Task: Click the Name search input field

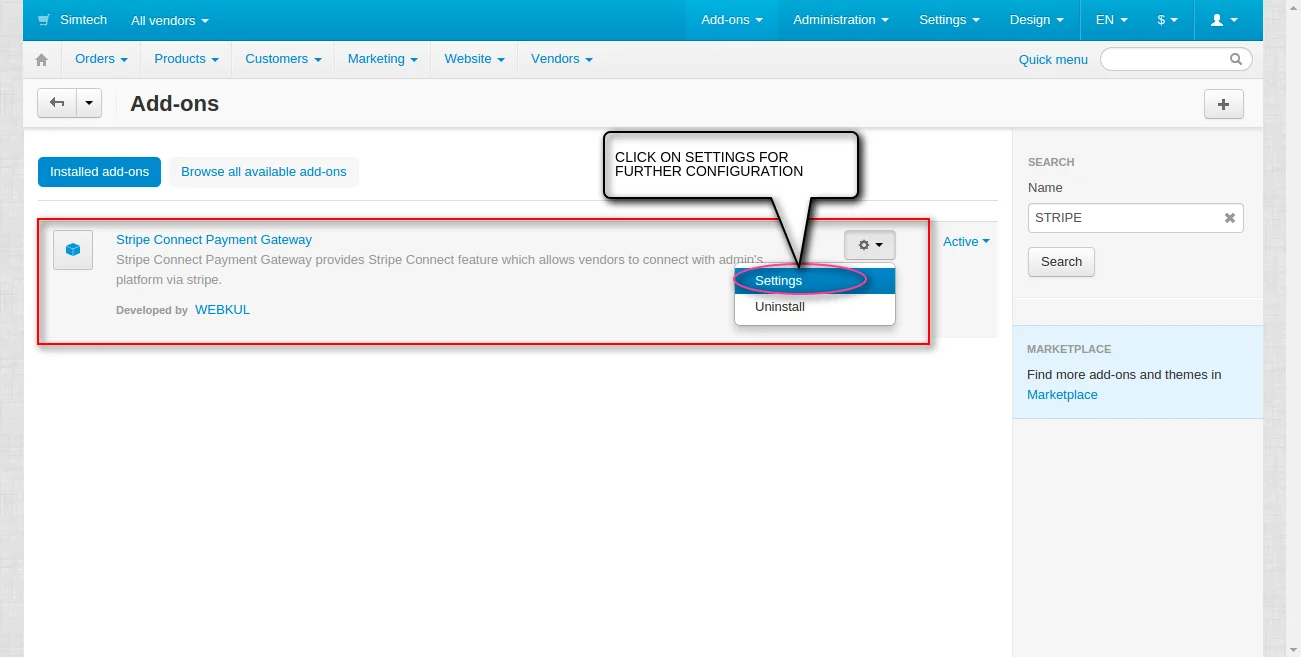Action: click(x=1123, y=218)
